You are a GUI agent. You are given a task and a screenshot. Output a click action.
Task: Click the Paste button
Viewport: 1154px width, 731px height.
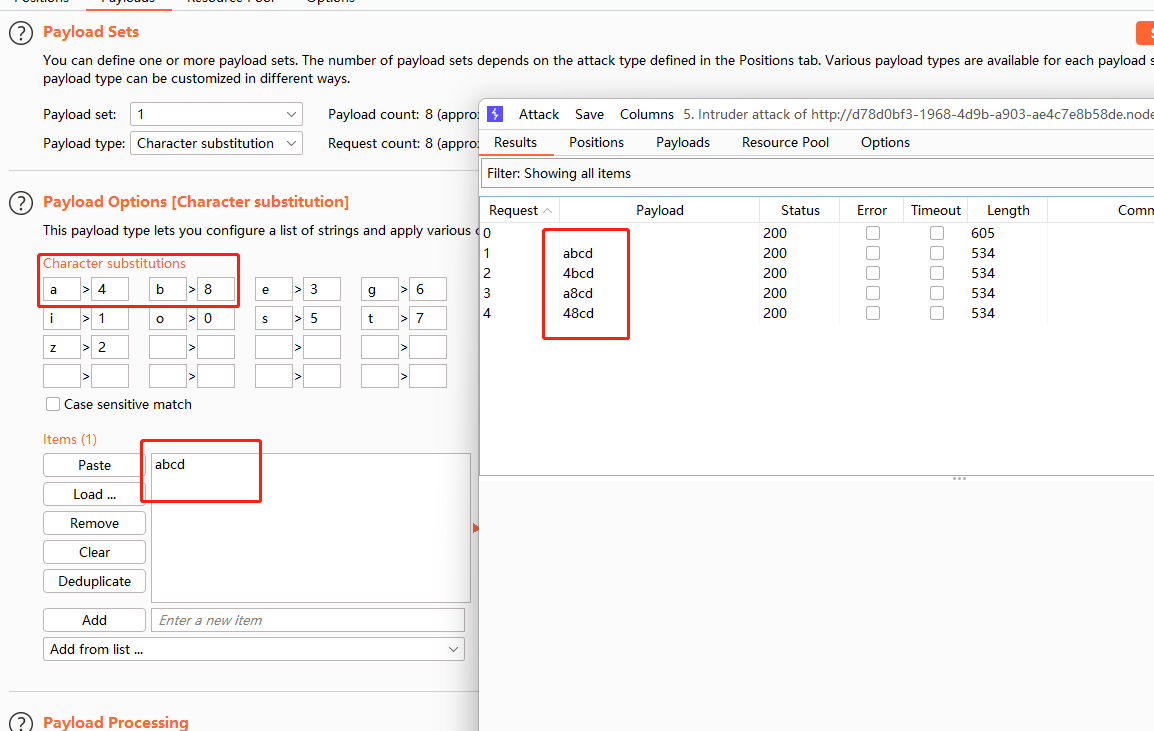pos(94,465)
